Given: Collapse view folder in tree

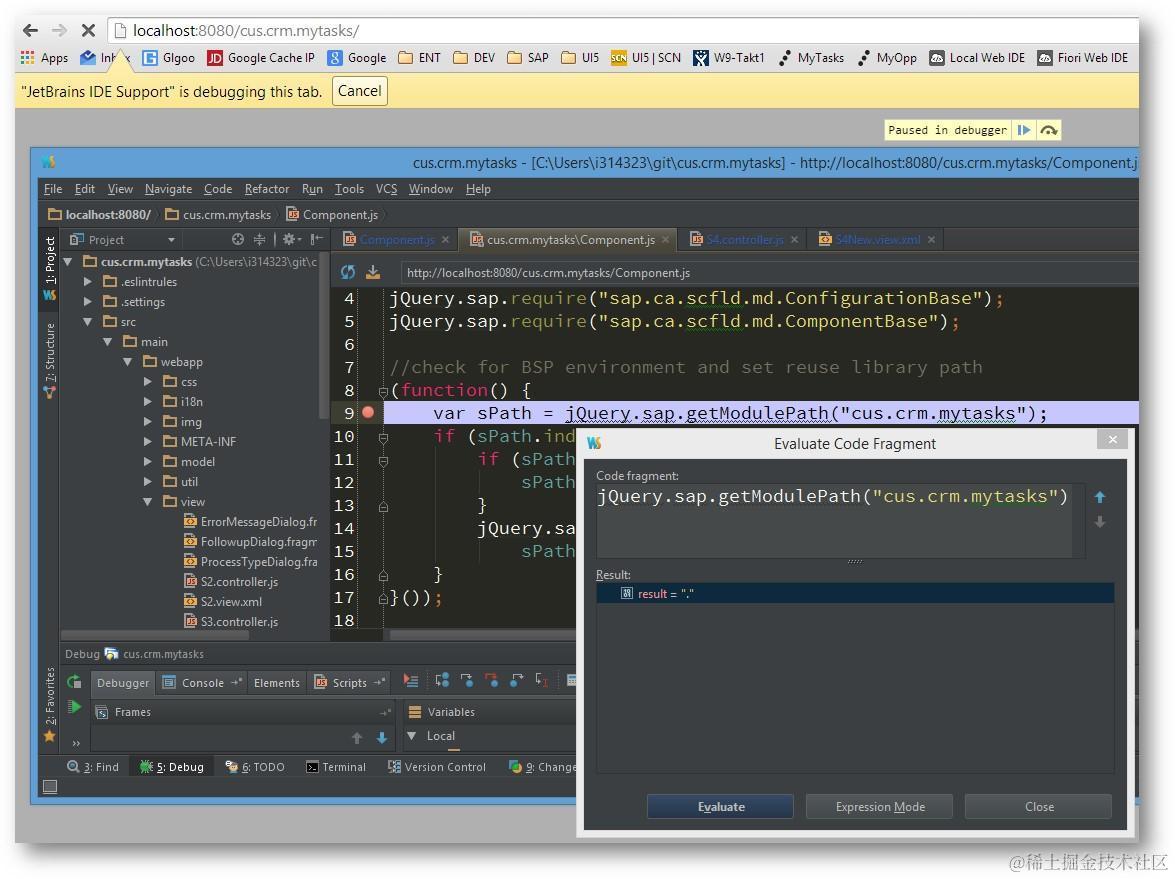Looking at the screenshot, I should pyautogui.click(x=148, y=502).
